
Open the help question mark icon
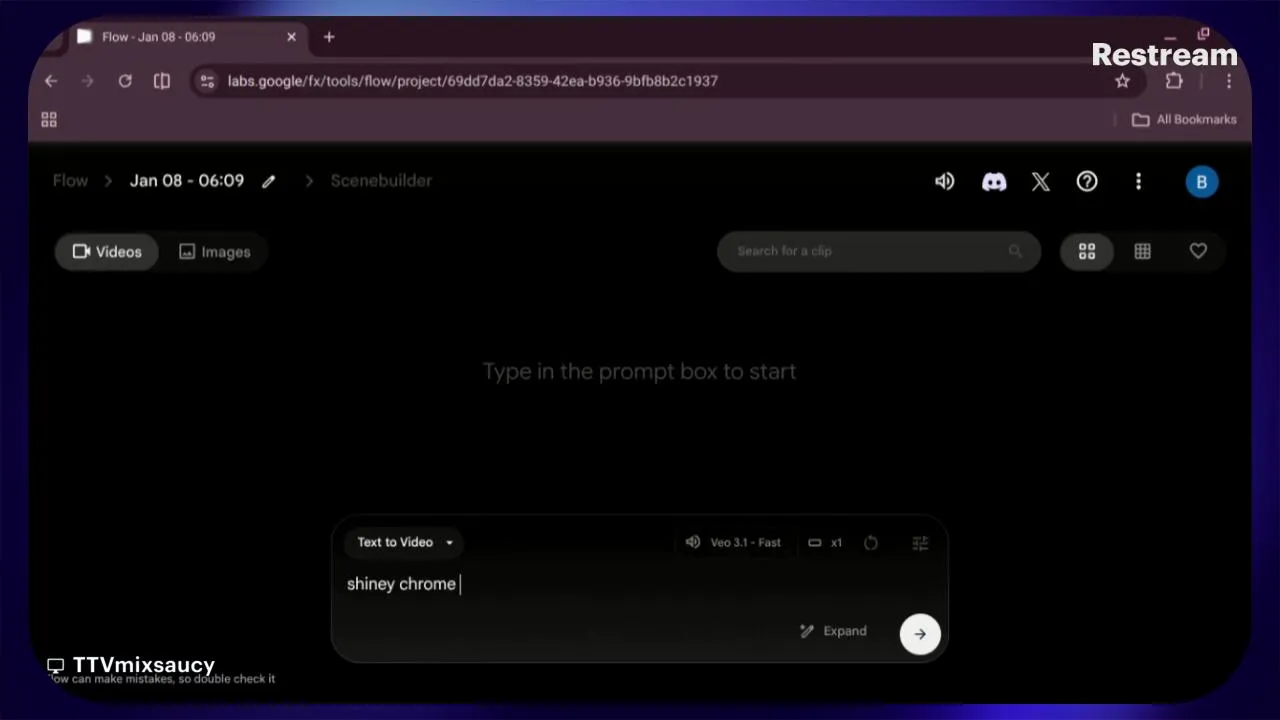point(1087,181)
